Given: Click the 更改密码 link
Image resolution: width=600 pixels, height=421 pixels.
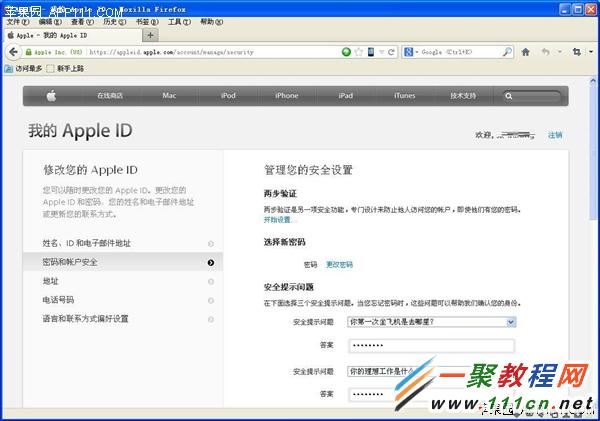Looking at the screenshot, I should (x=339, y=264).
